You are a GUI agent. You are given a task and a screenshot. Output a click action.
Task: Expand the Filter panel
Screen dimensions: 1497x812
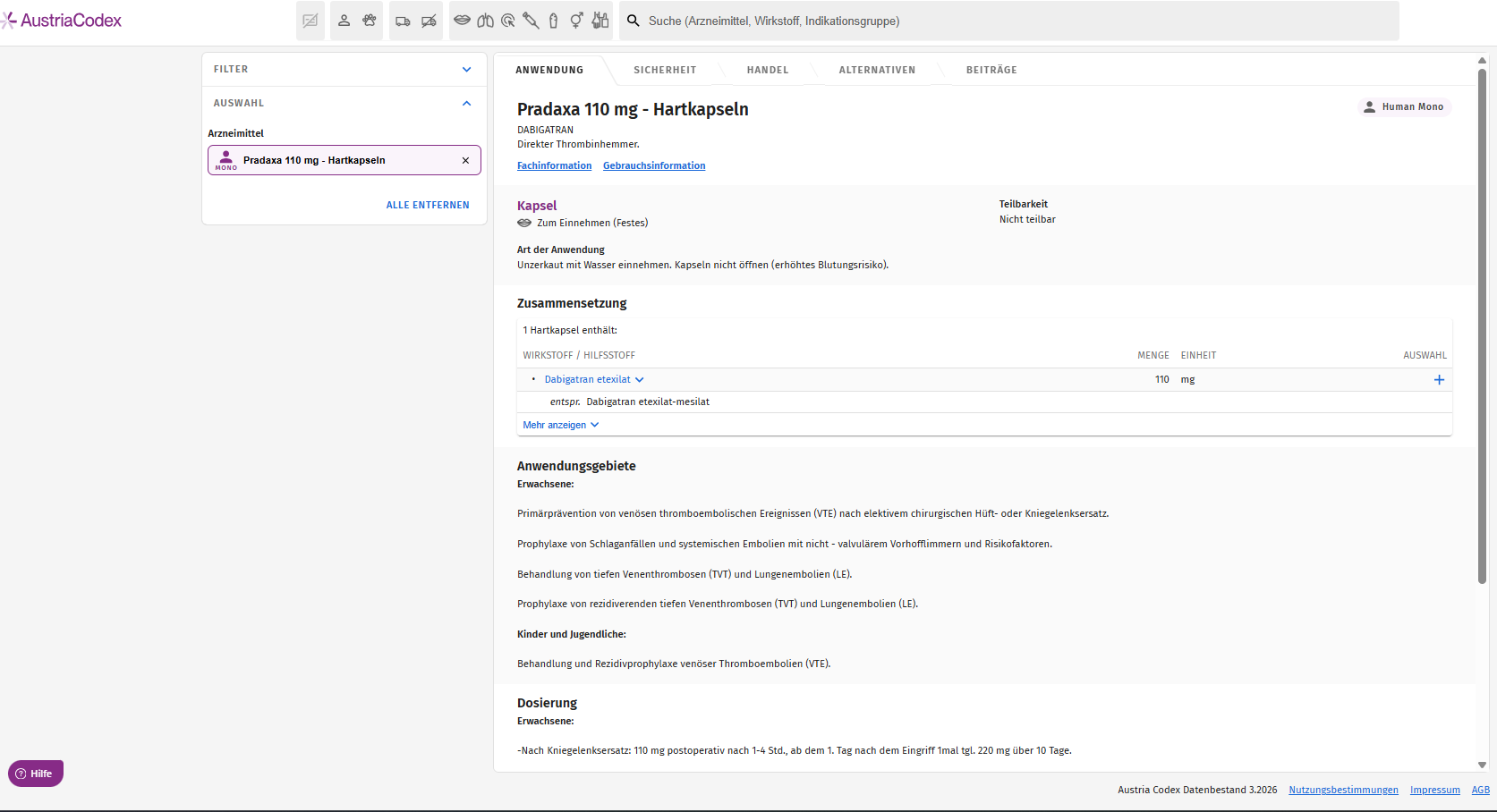point(344,69)
